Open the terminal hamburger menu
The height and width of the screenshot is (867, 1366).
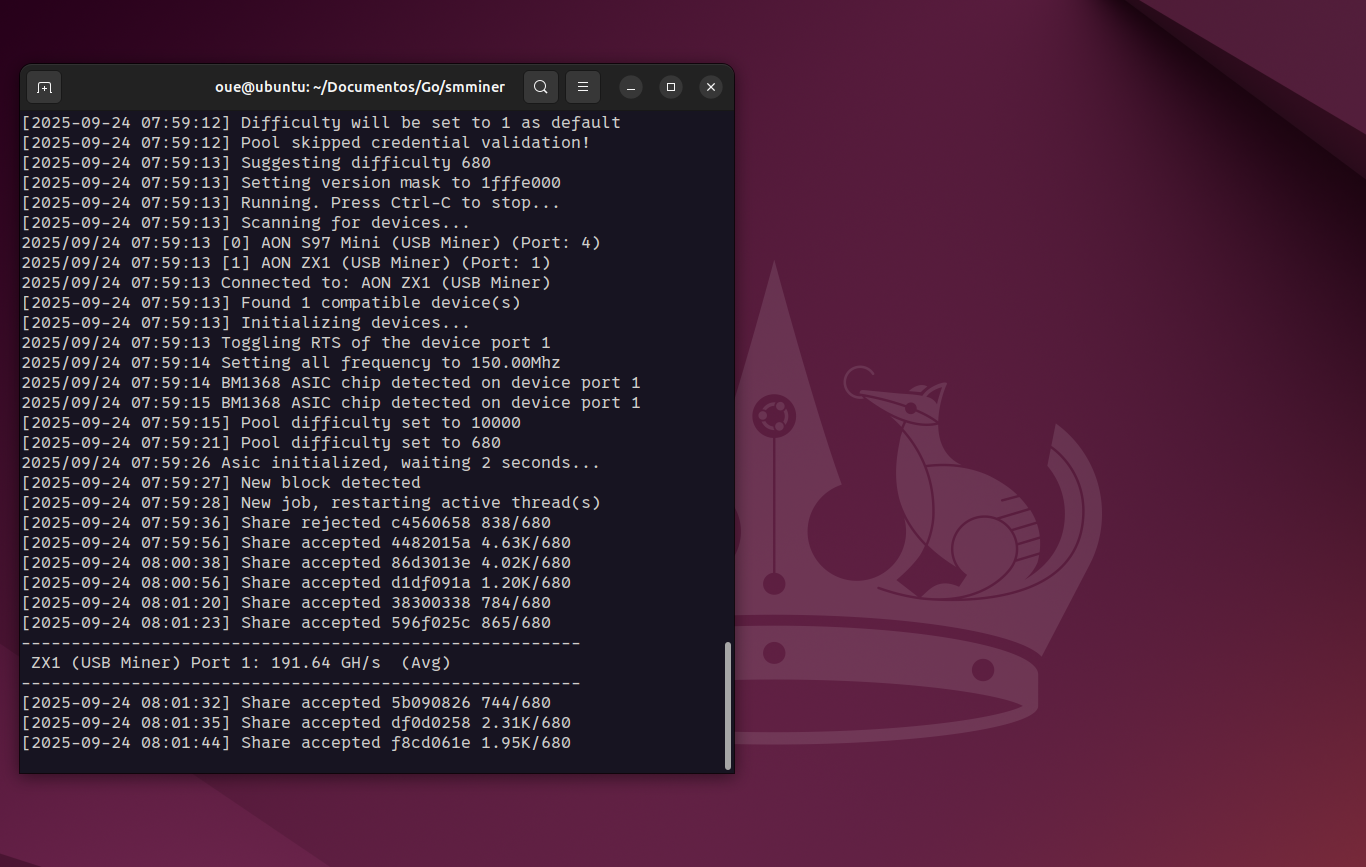pos(583,87)
